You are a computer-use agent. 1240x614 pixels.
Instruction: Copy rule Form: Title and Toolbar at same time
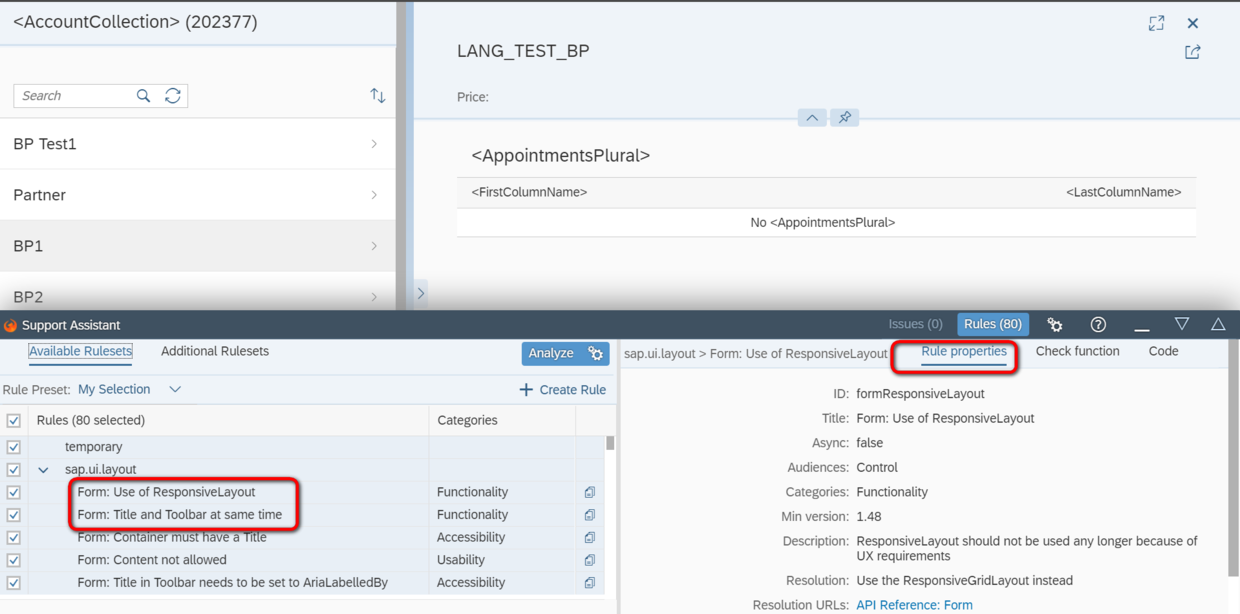[x=590, y=515]
